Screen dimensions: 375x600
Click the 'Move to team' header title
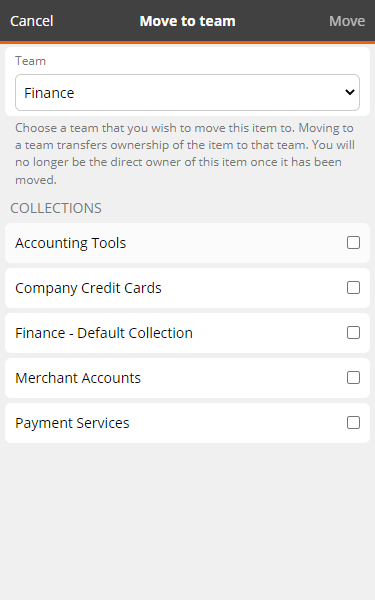pyautogui.click(x=188, y=21)
